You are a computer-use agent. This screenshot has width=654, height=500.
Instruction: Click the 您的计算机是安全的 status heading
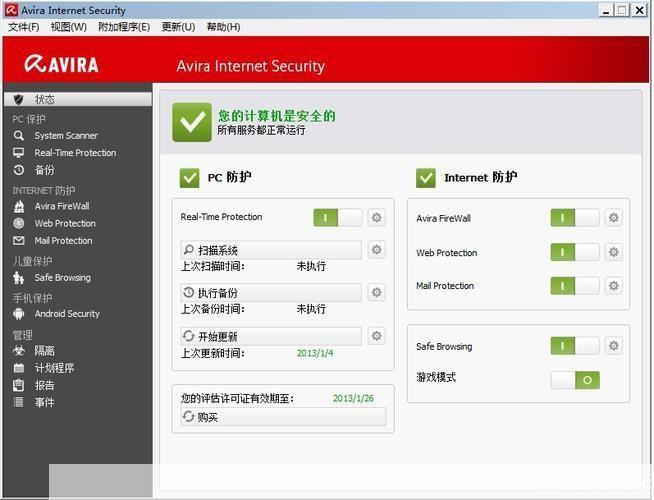click(x=277, y=116)
